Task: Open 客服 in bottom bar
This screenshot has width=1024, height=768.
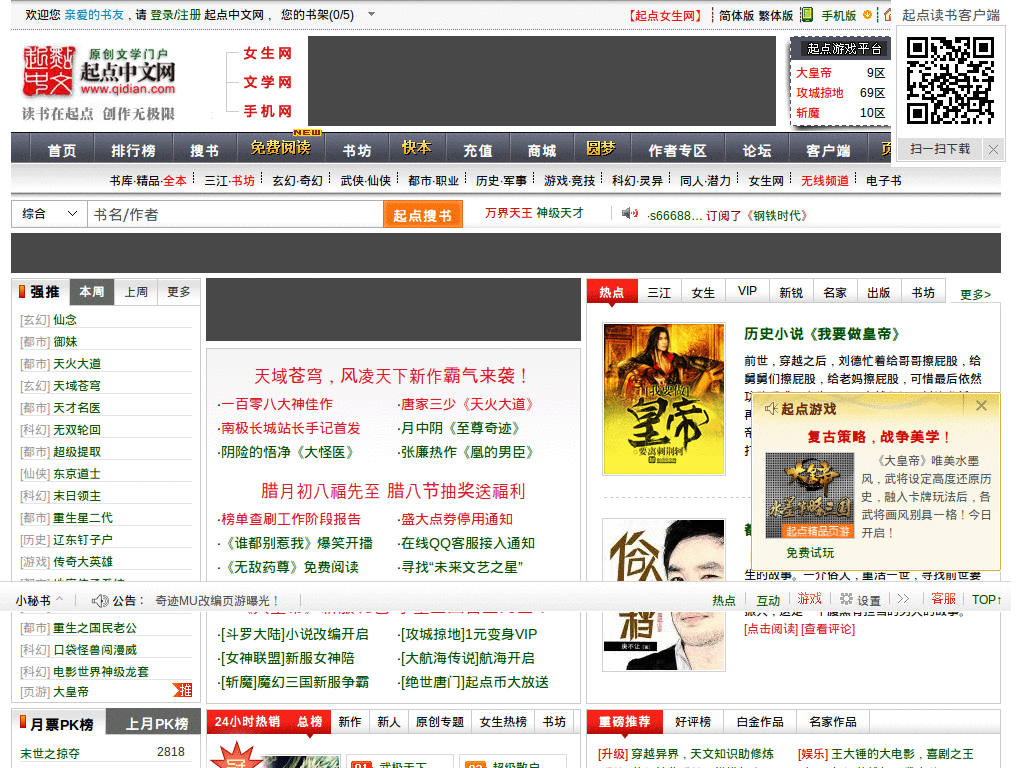Action: coord(943,599)
